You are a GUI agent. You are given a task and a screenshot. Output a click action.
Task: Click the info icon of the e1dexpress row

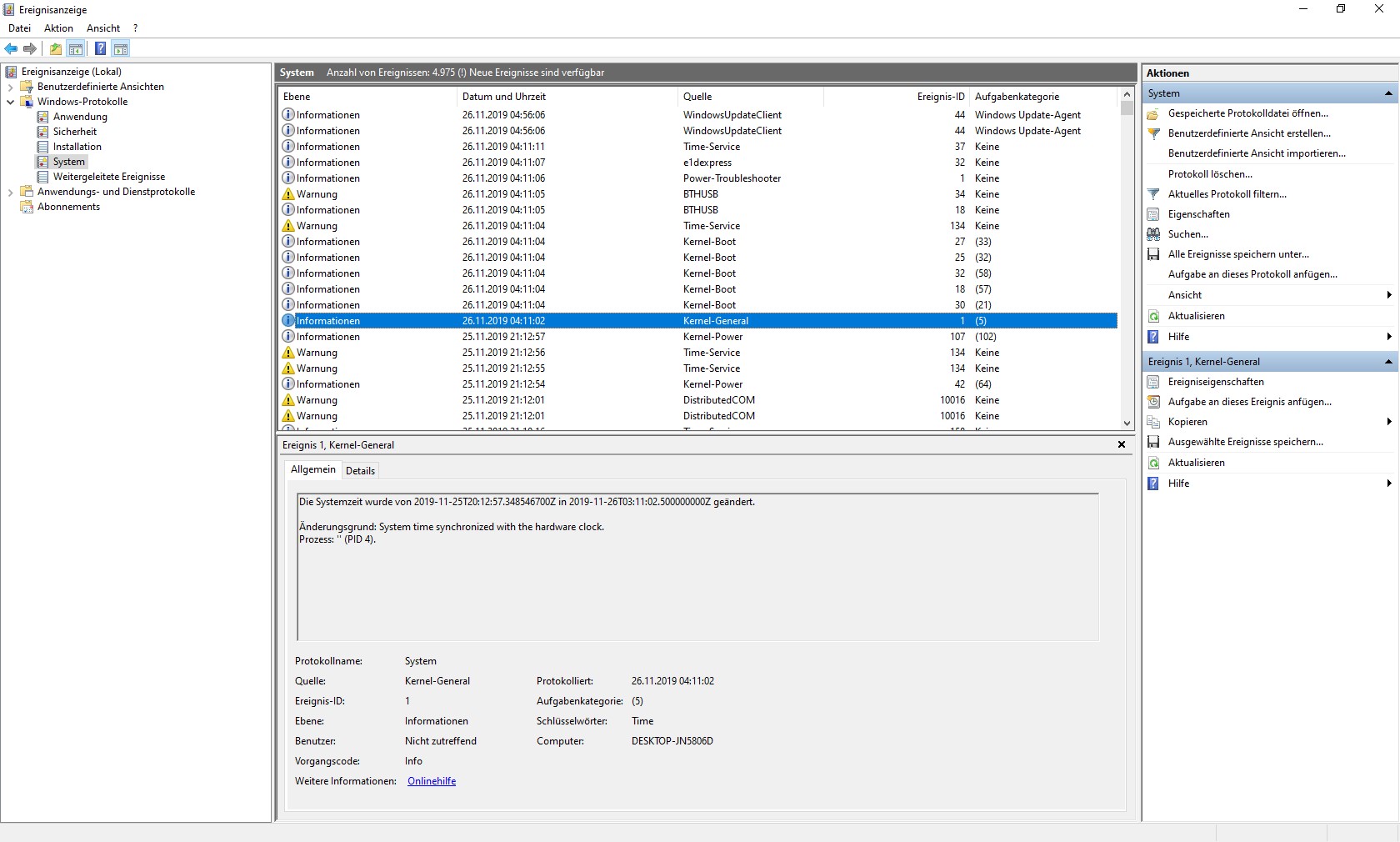(x=288, y=163)
